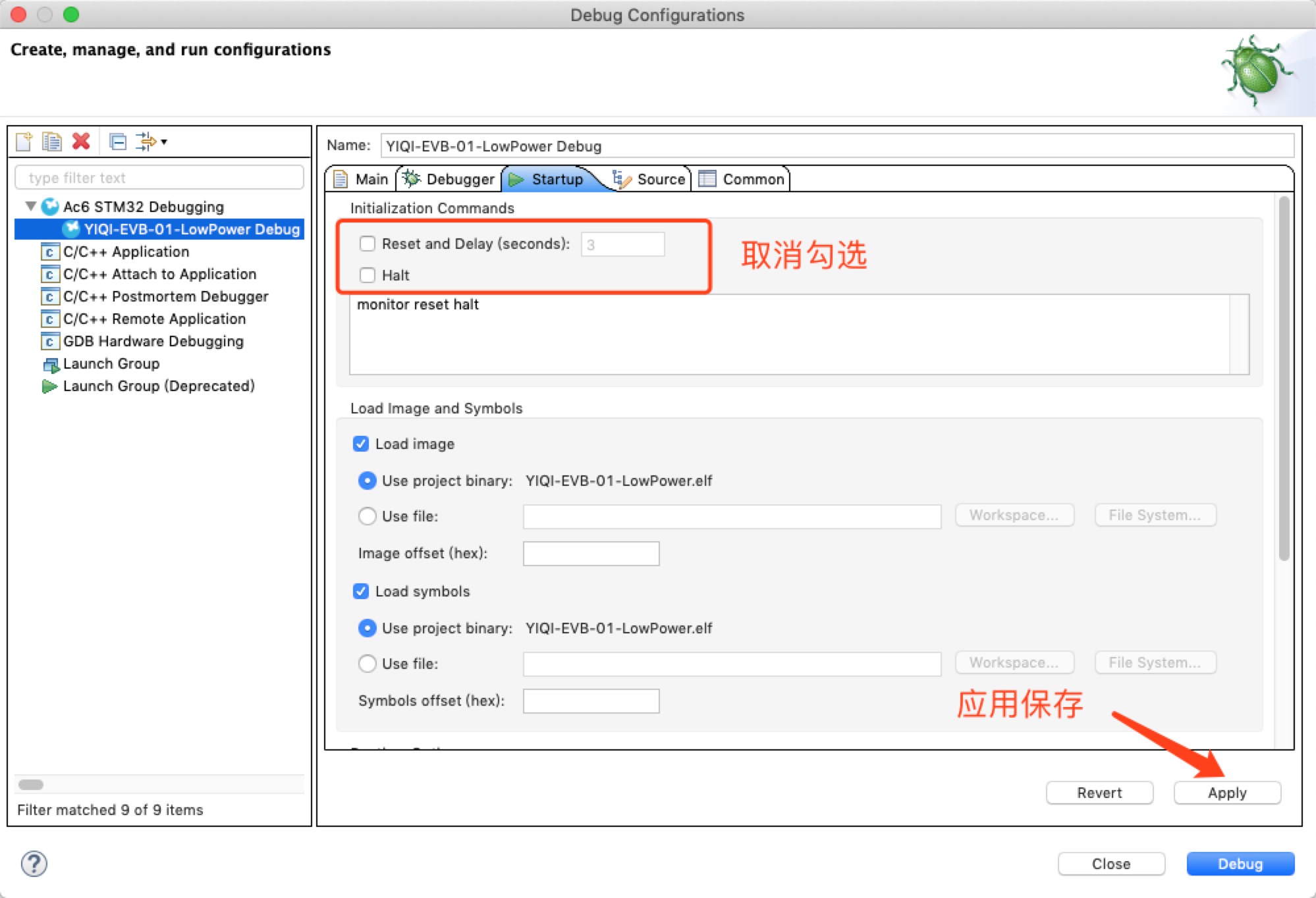Delete selected configuration with red X icon
The height and width of the screenshot is (898, 1316).
pos(81,142)
